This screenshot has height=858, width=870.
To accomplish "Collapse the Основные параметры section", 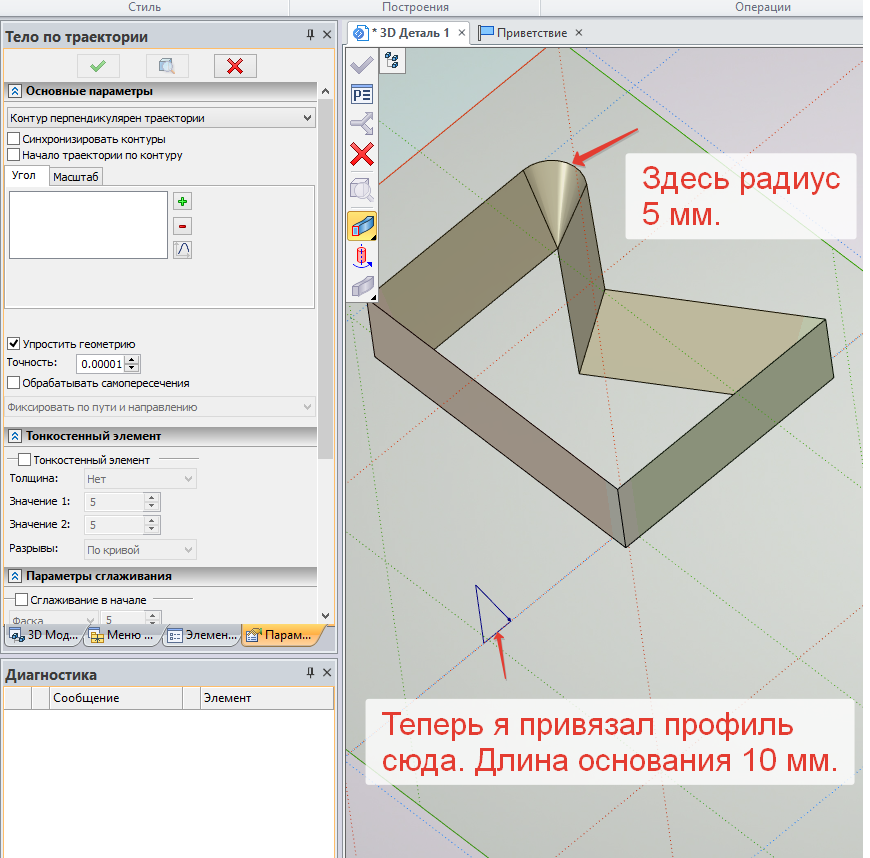I will 15,91.
